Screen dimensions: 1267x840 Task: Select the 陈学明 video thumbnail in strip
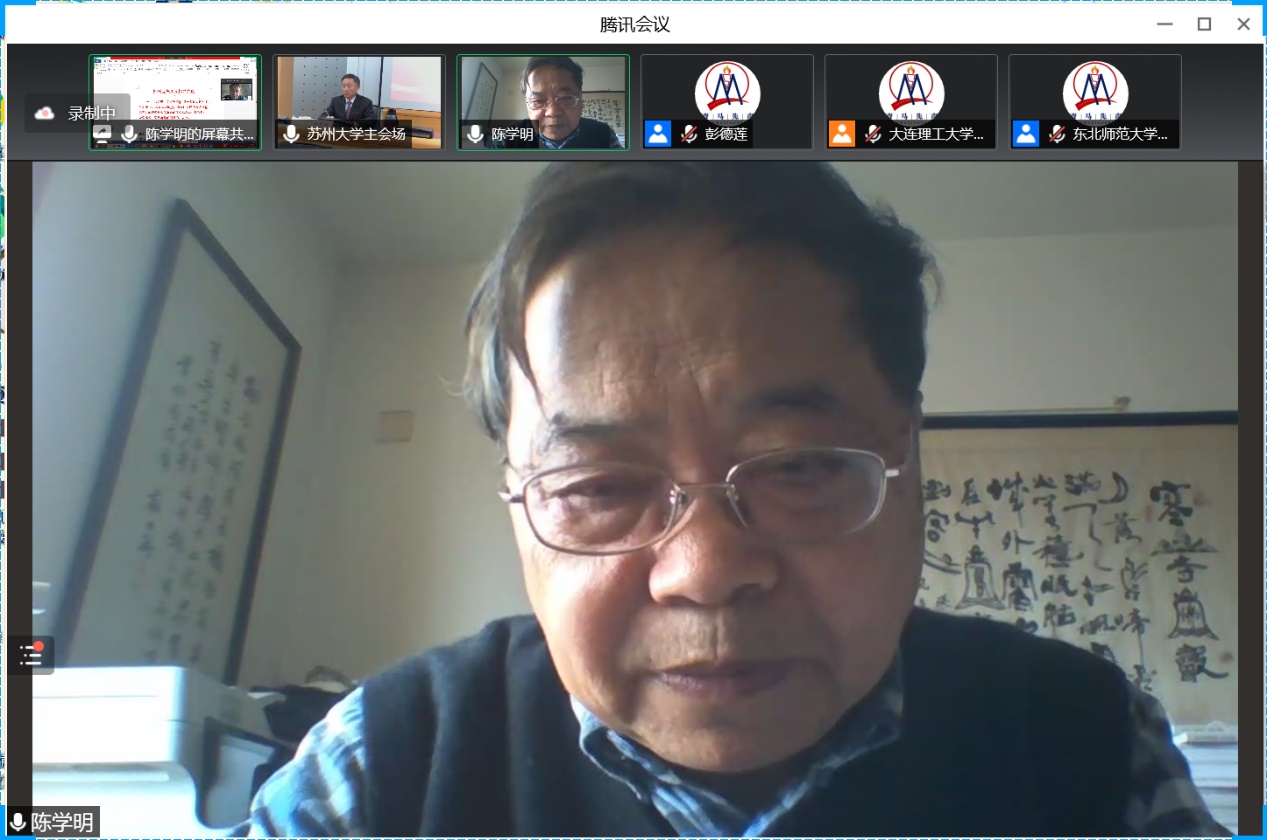tap(543, 90)
